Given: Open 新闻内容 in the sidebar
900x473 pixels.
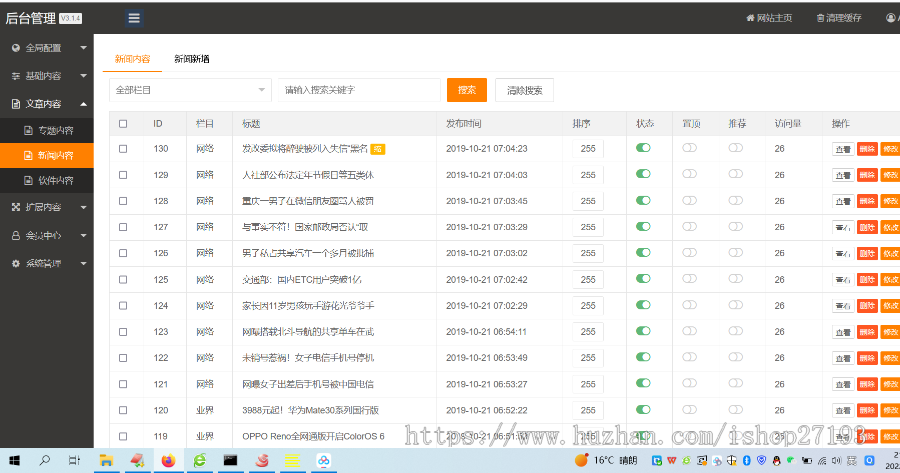Looking at the screenshot, I should (46, 156).
